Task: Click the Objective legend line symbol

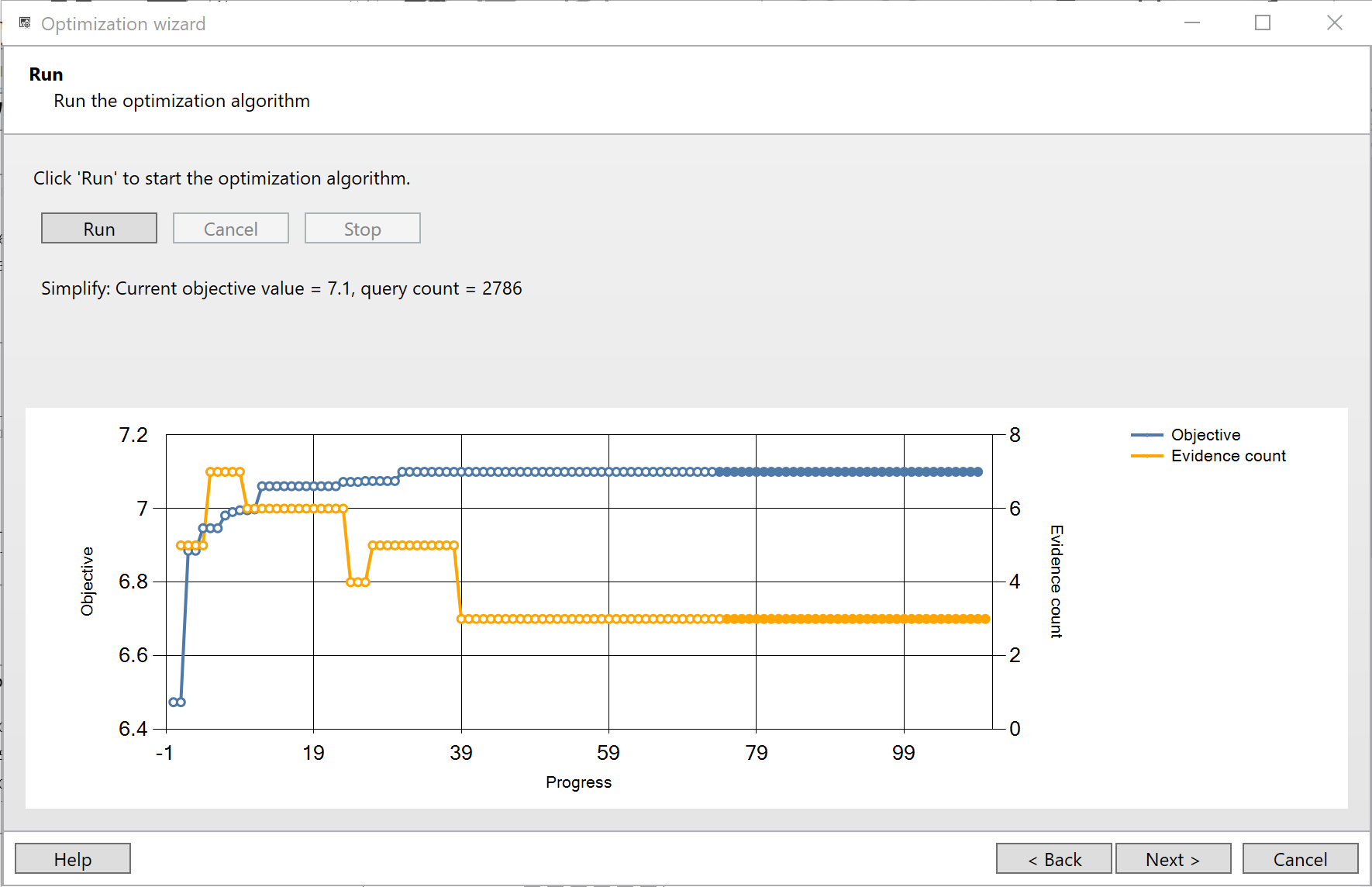Action: click(x=1146, y=435)
